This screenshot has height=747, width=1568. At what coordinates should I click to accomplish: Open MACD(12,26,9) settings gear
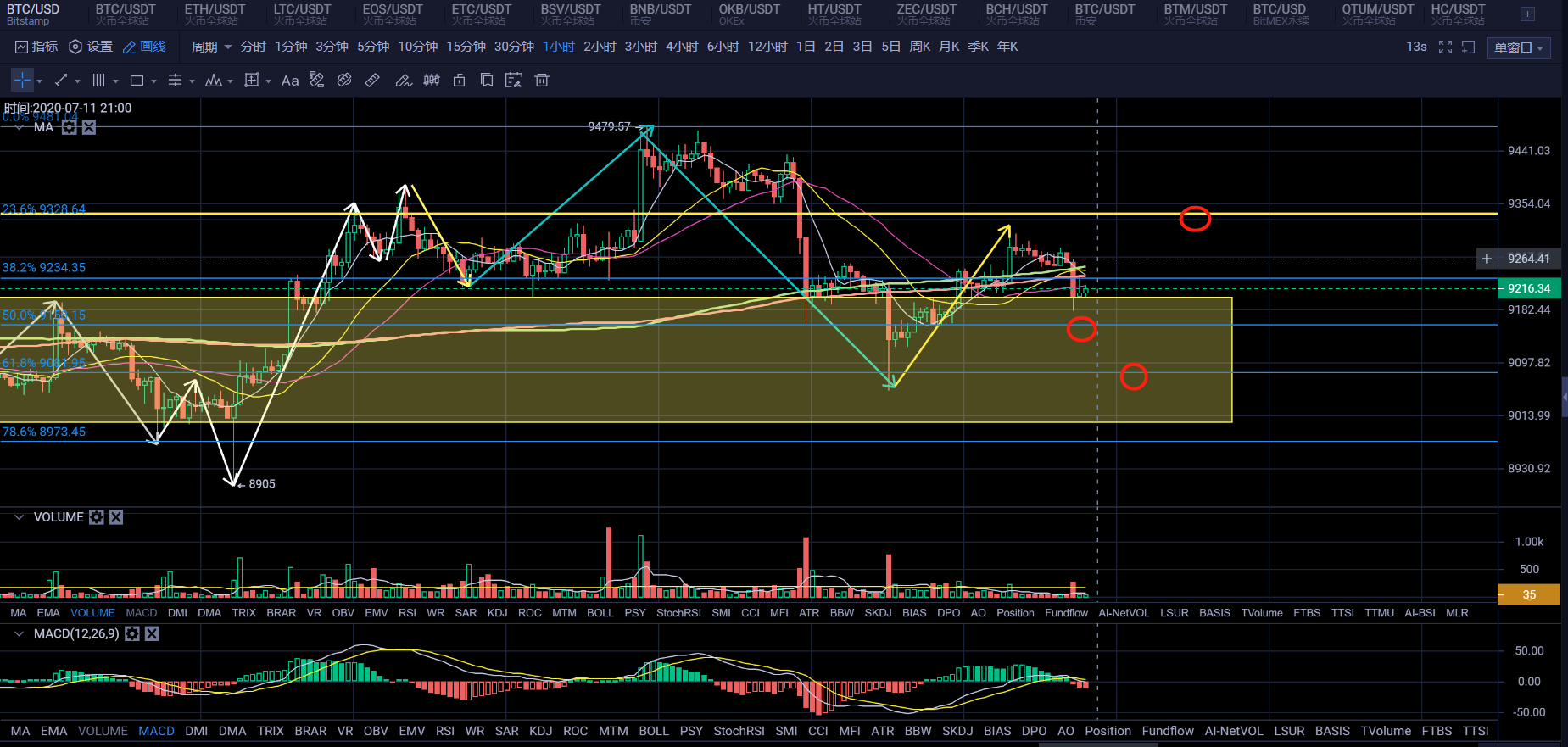132,634
